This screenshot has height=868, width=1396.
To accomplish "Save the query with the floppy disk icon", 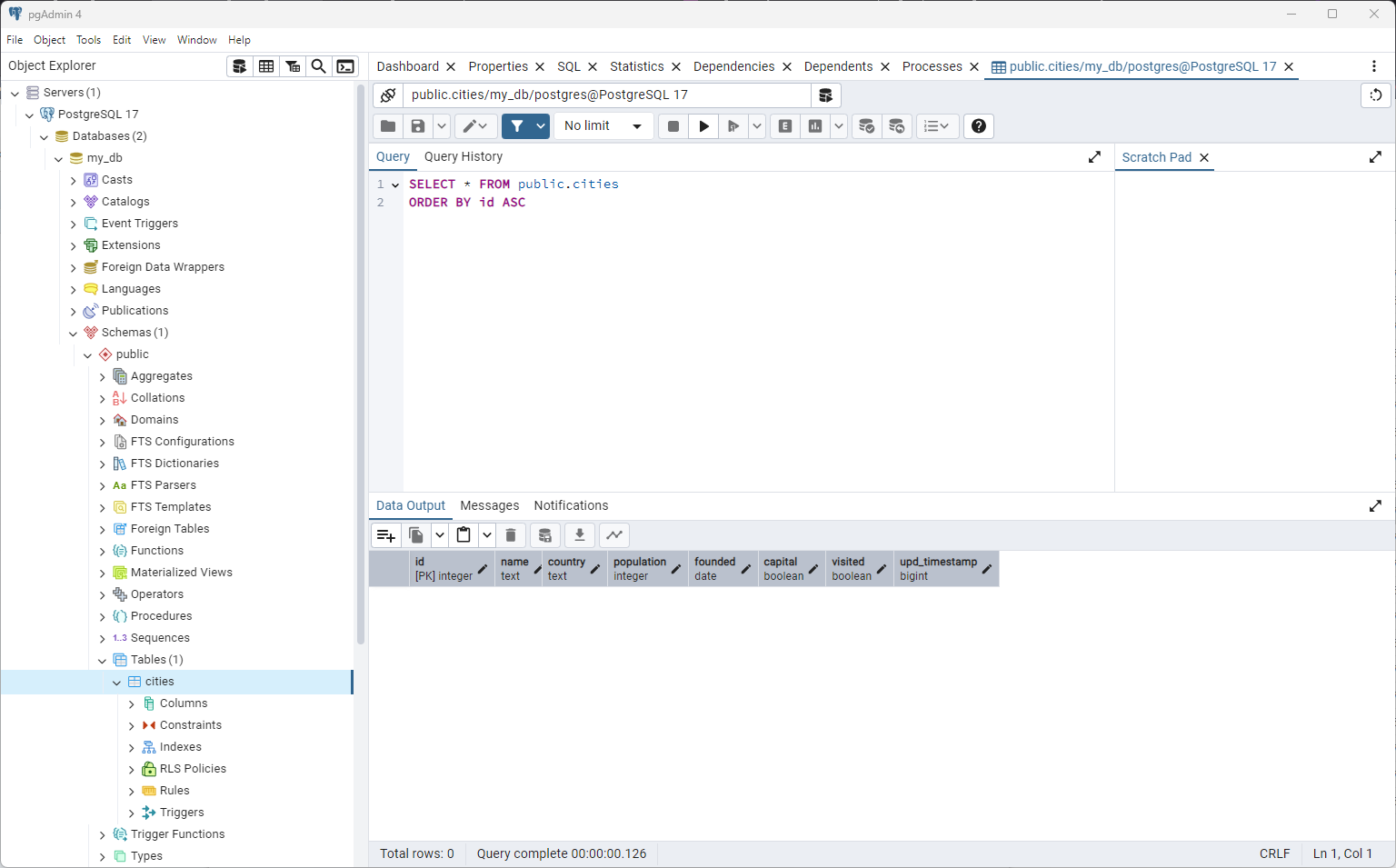I will click(x=418, y=126).
